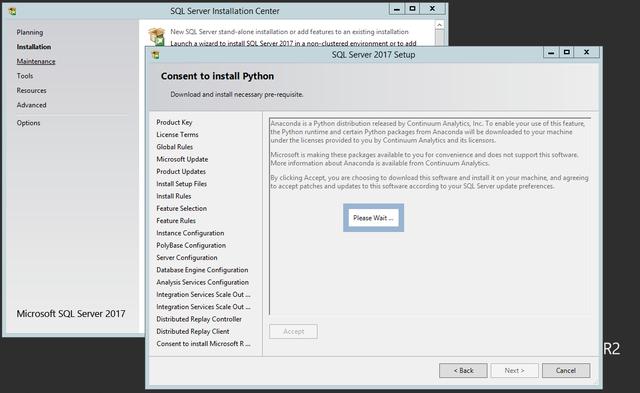Close the SQL Server Installation Center window

432,9
